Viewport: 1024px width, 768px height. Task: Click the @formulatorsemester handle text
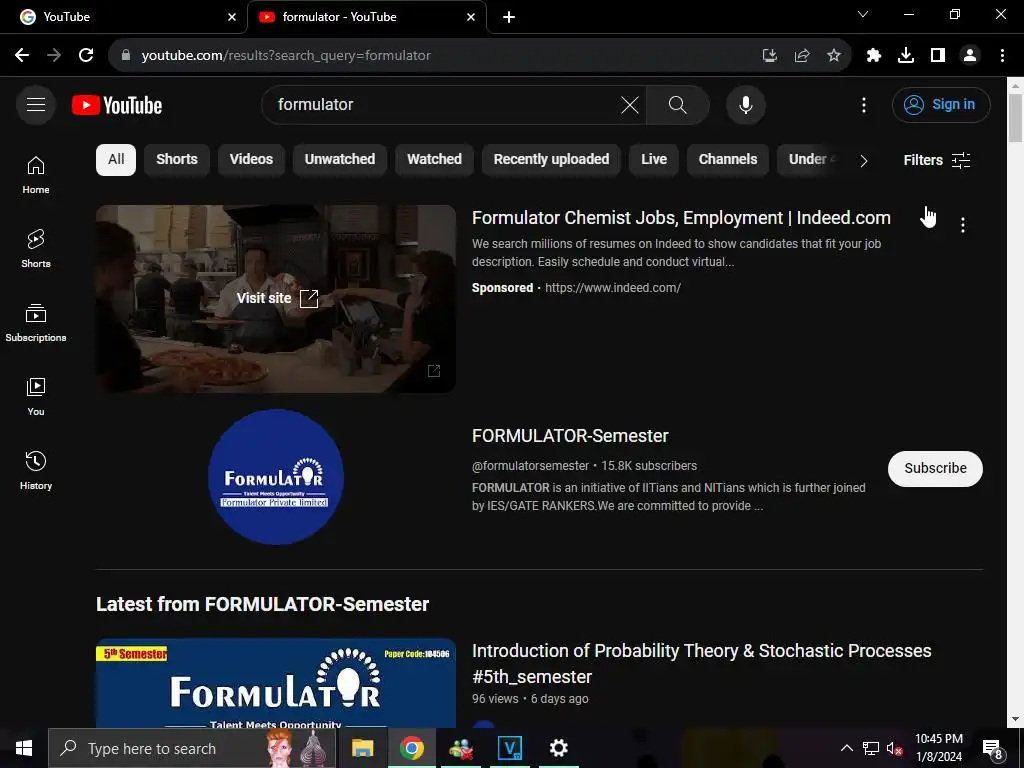pos(530,466)
